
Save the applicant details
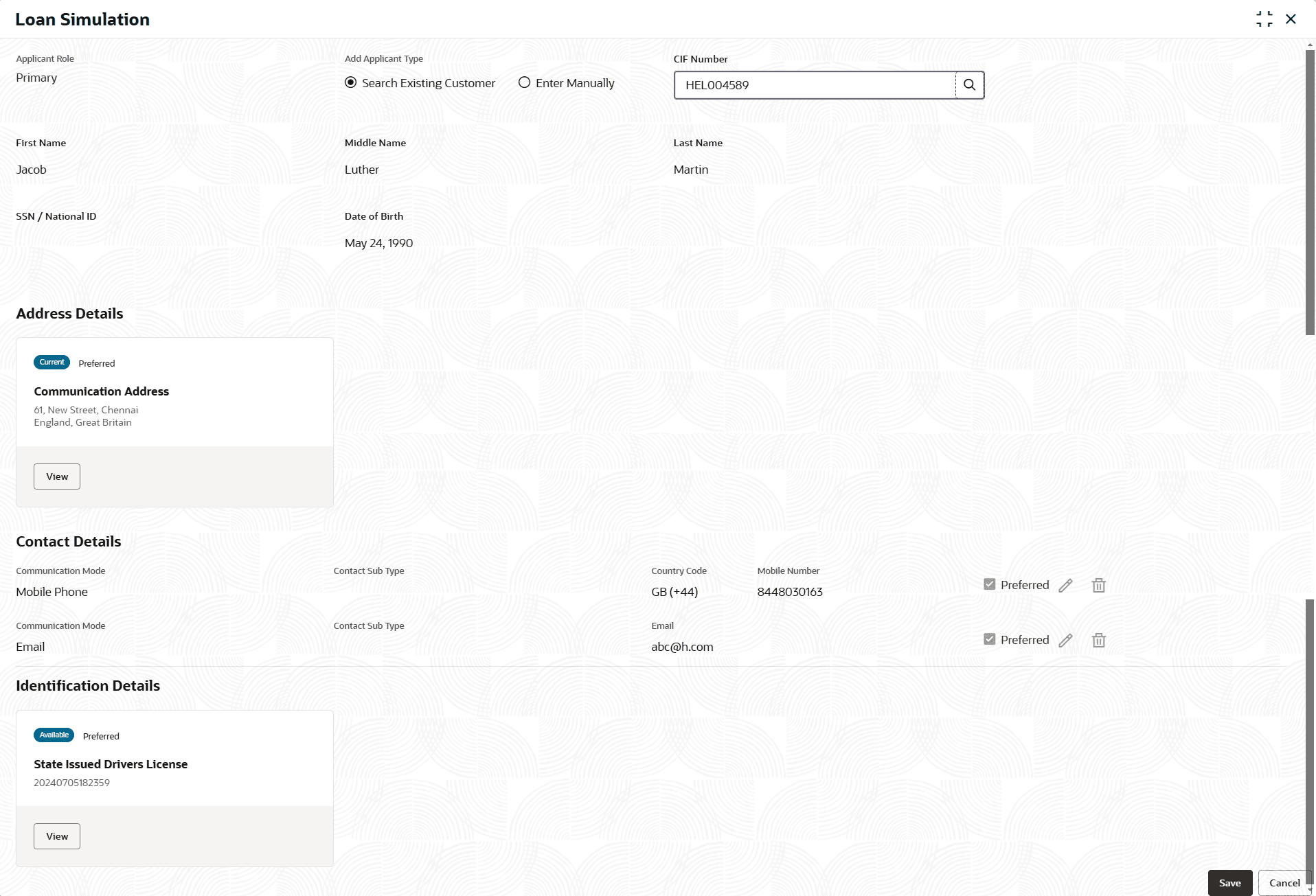click(1229, 883)
